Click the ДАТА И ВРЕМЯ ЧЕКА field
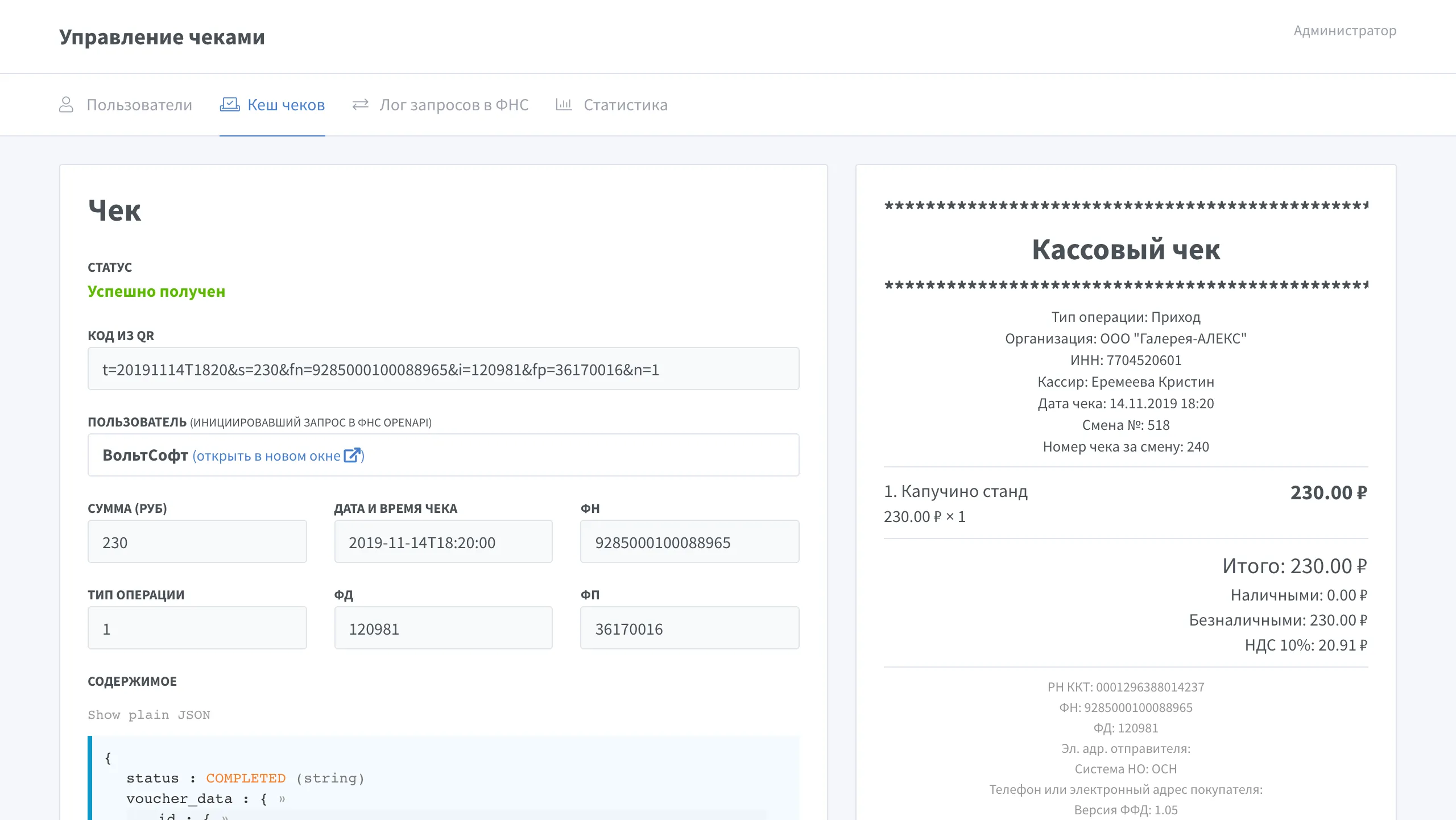The height and width of the screenshot is (820, 1456). coord(444,541)
